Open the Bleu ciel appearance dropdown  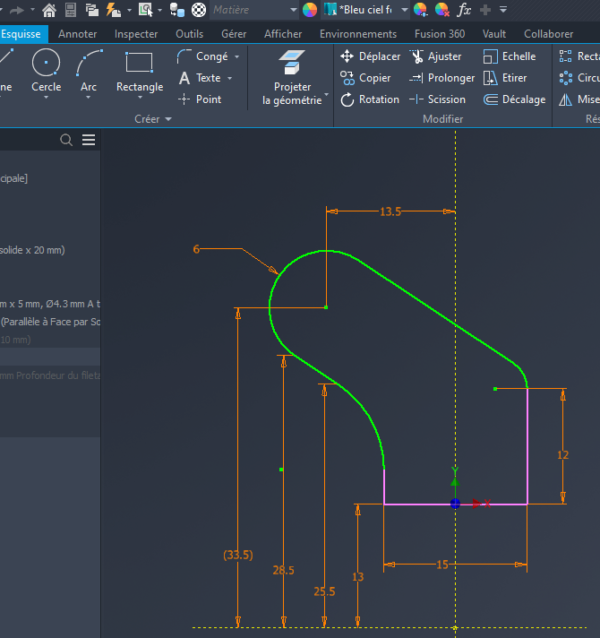[x=404, y=10]
